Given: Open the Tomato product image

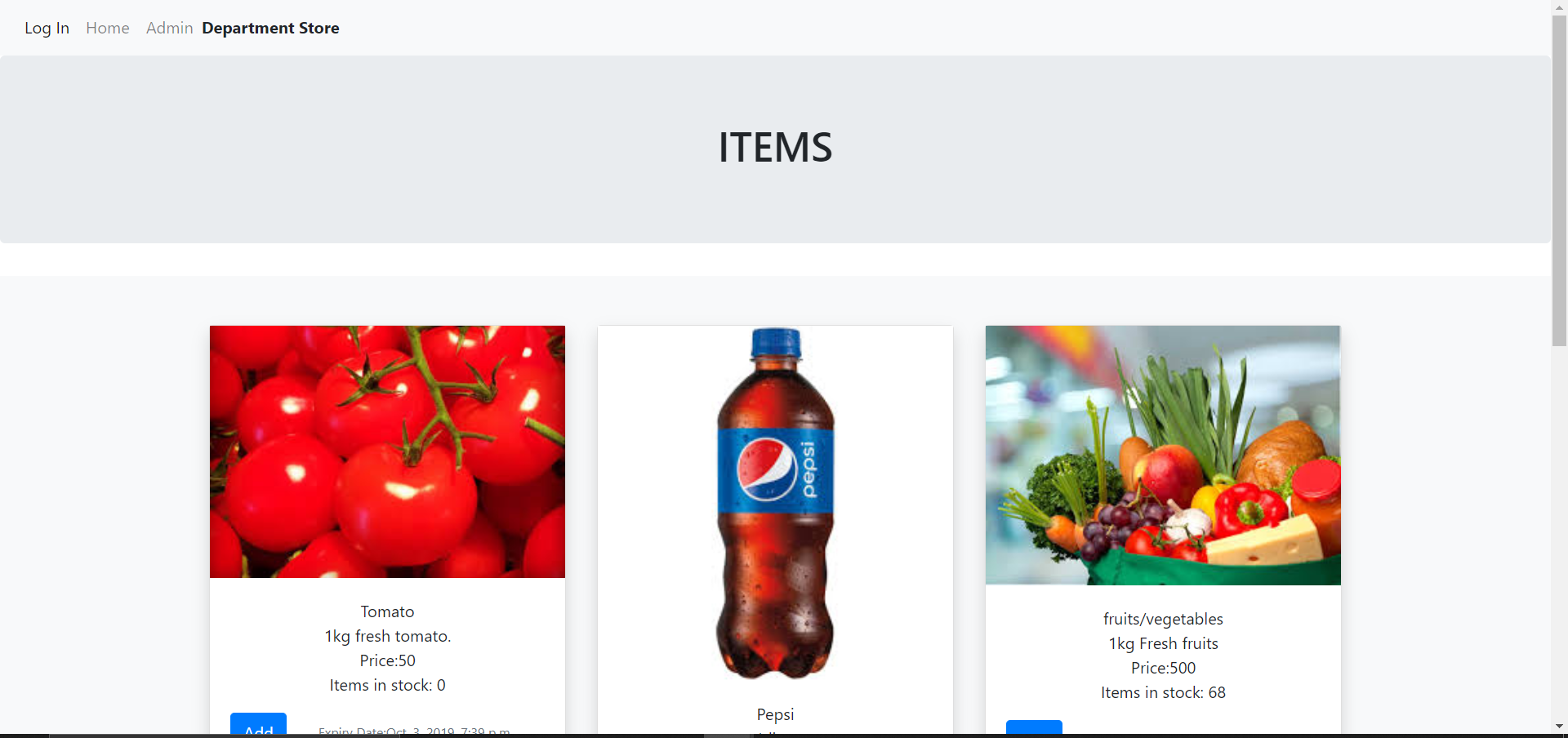Looking at the screenshot, I should 387,451.
